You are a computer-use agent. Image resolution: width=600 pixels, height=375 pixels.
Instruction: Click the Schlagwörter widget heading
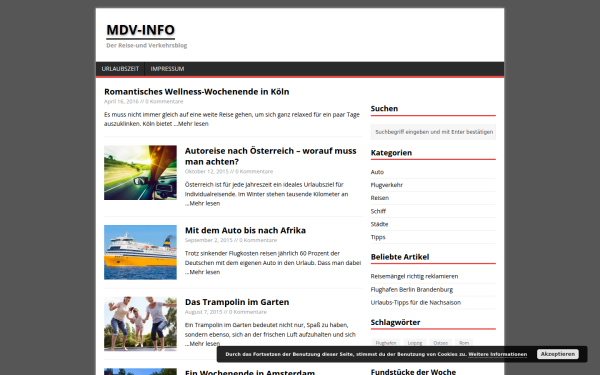pyautogui.click(x=395, y=323)
